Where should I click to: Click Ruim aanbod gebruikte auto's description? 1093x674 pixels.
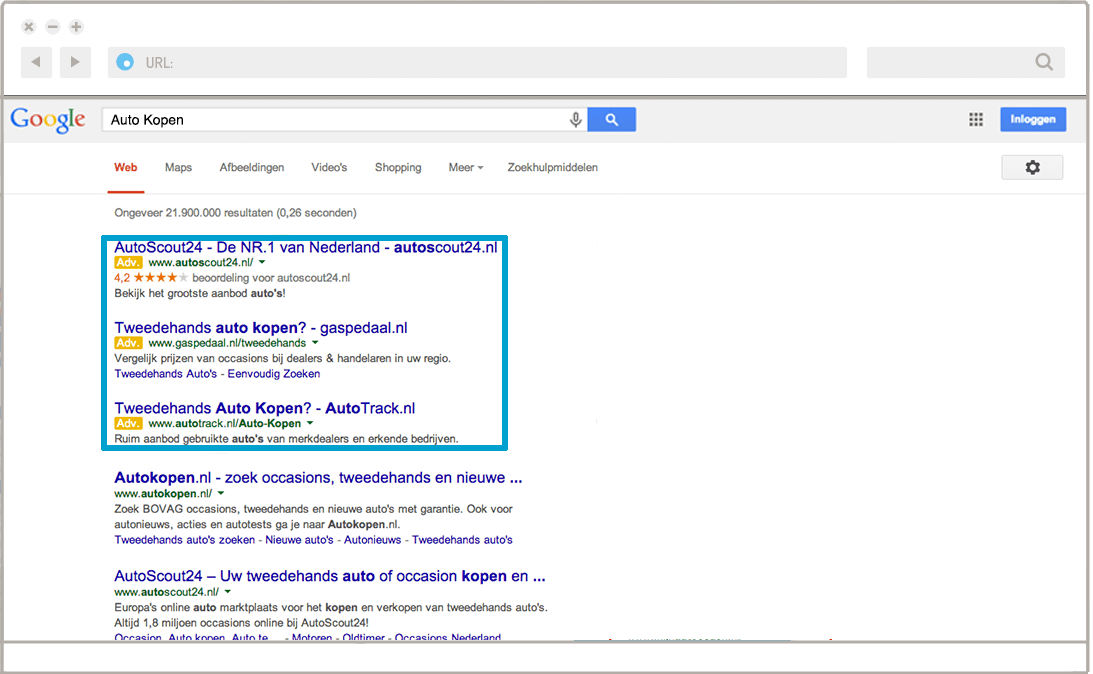286,438
